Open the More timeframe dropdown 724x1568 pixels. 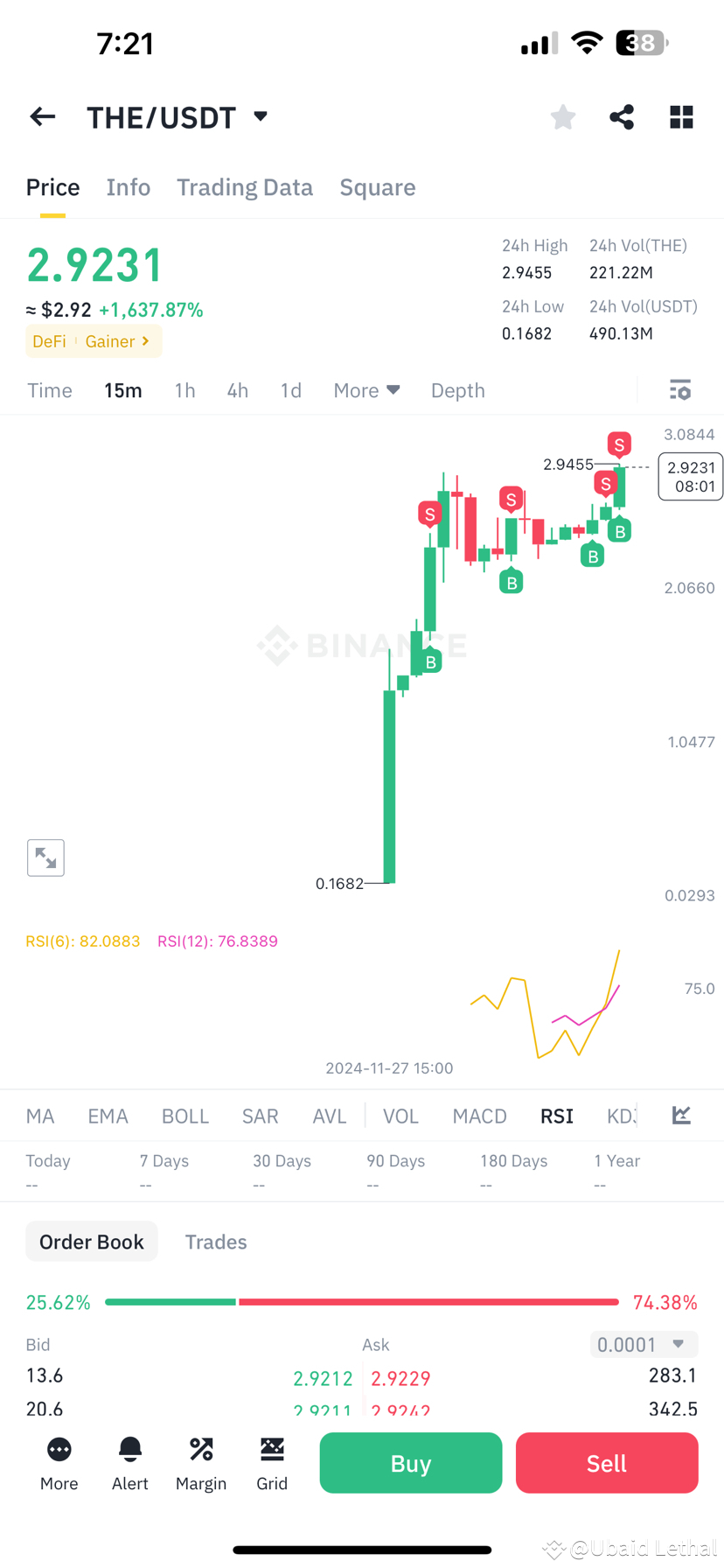[366, 390]
